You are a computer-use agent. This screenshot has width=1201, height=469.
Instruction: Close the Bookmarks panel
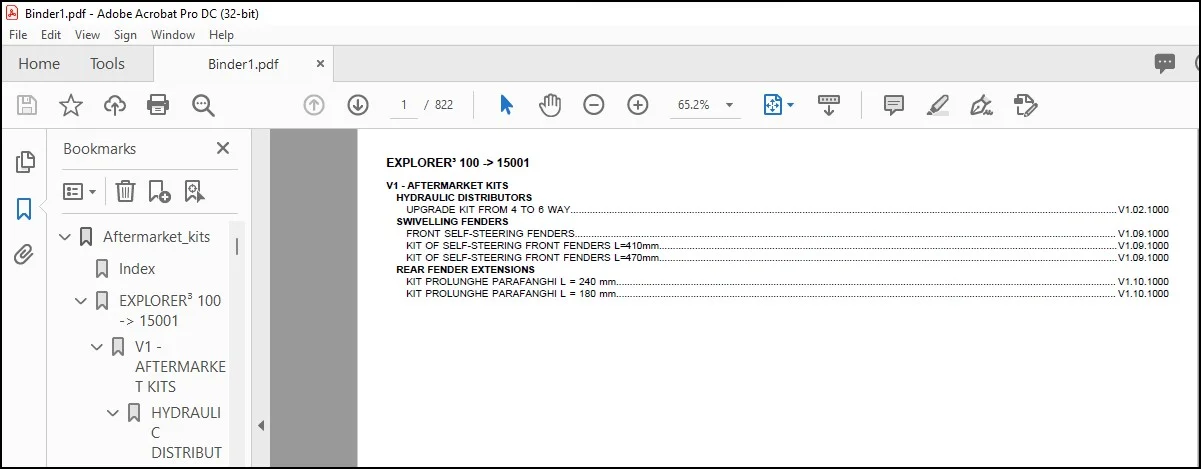tap(223, 148)
